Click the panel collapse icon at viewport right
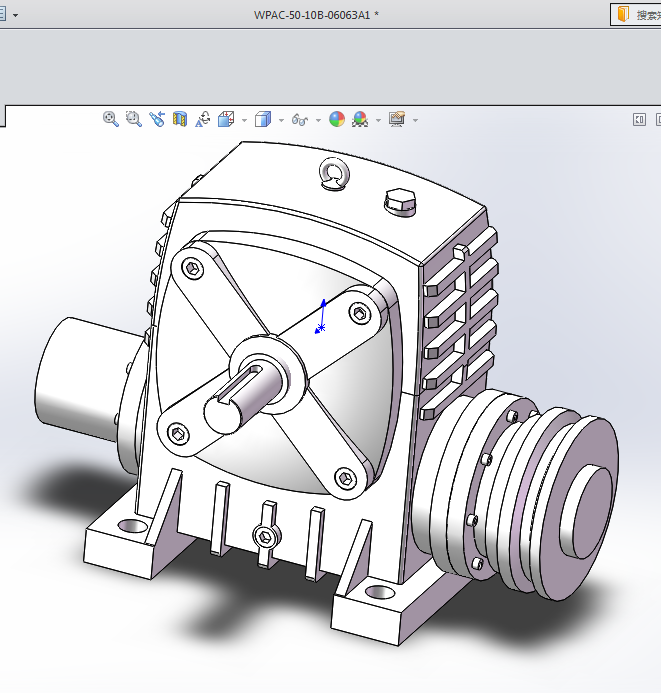The width and height of the screenshot is (661, 693). [639, 120]
